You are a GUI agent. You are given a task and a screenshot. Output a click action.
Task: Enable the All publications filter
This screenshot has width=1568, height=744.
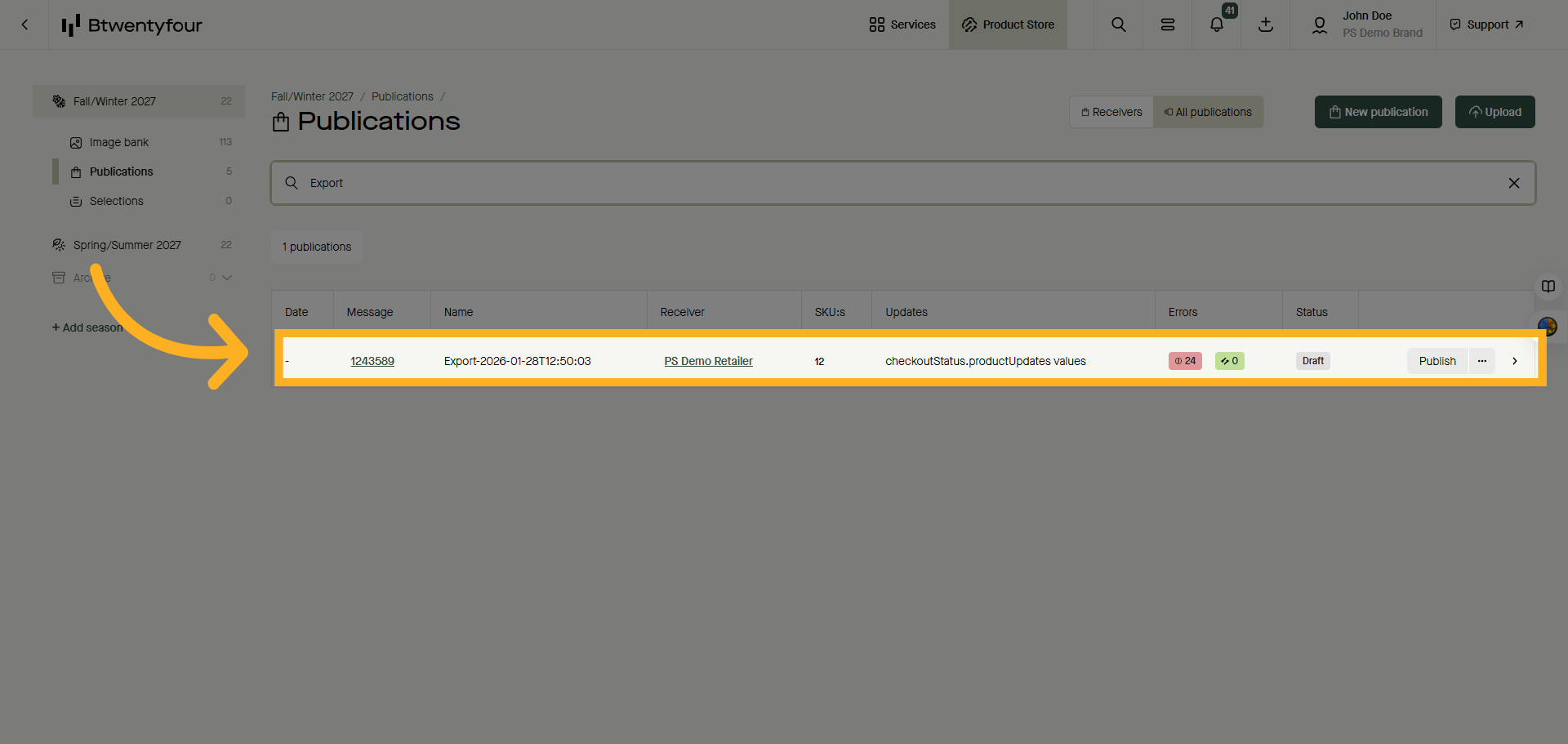click(x=1208, y=112)
